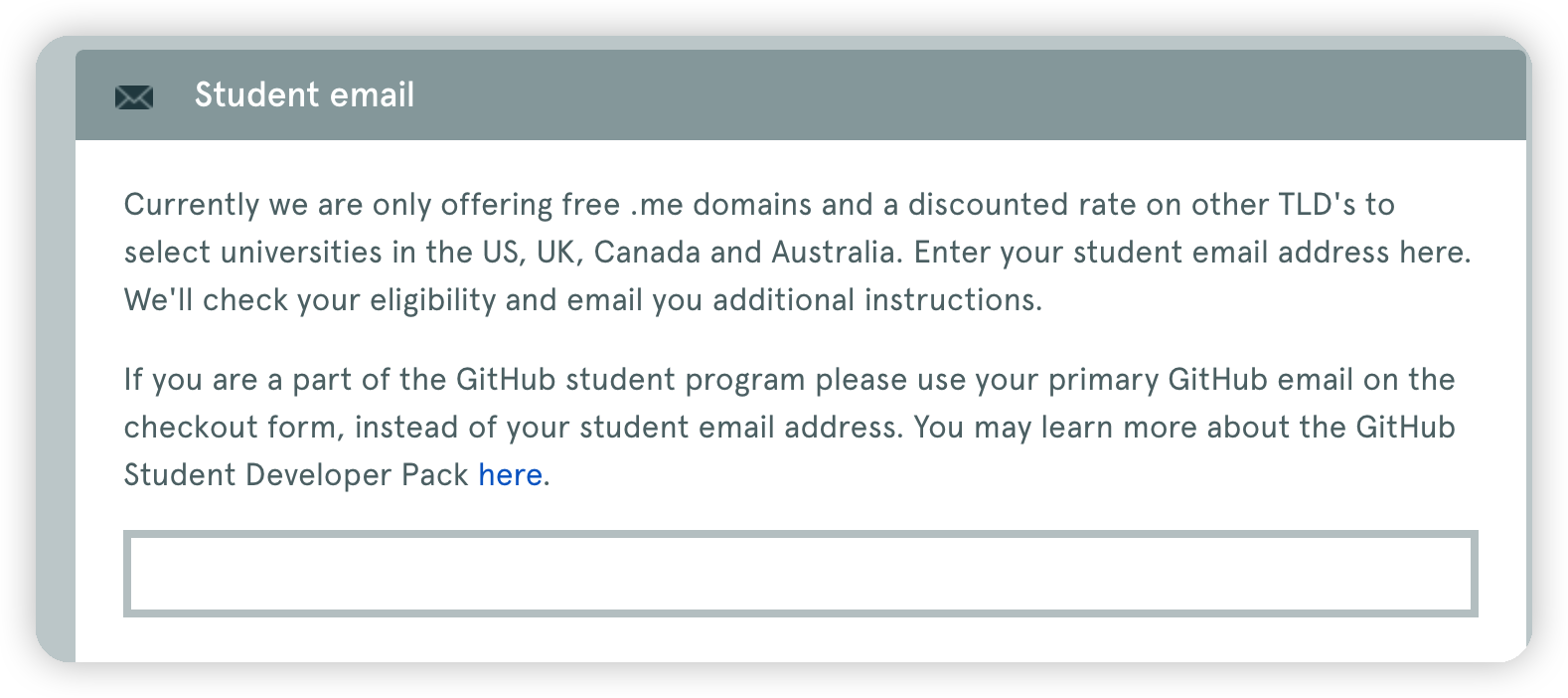Focus the student email address input field
This screenshot has height=698, width=1568.
[x=800, y=574]
